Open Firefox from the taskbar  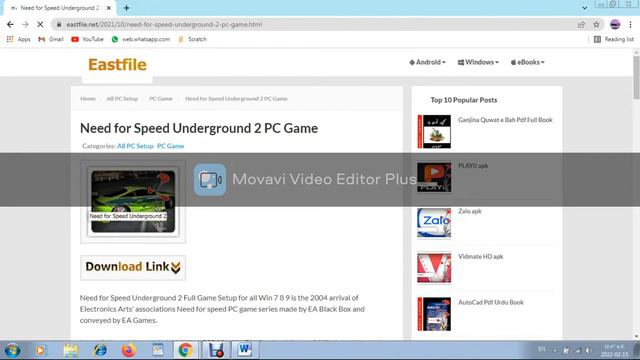pyautogui.click(x=129, y=350)
